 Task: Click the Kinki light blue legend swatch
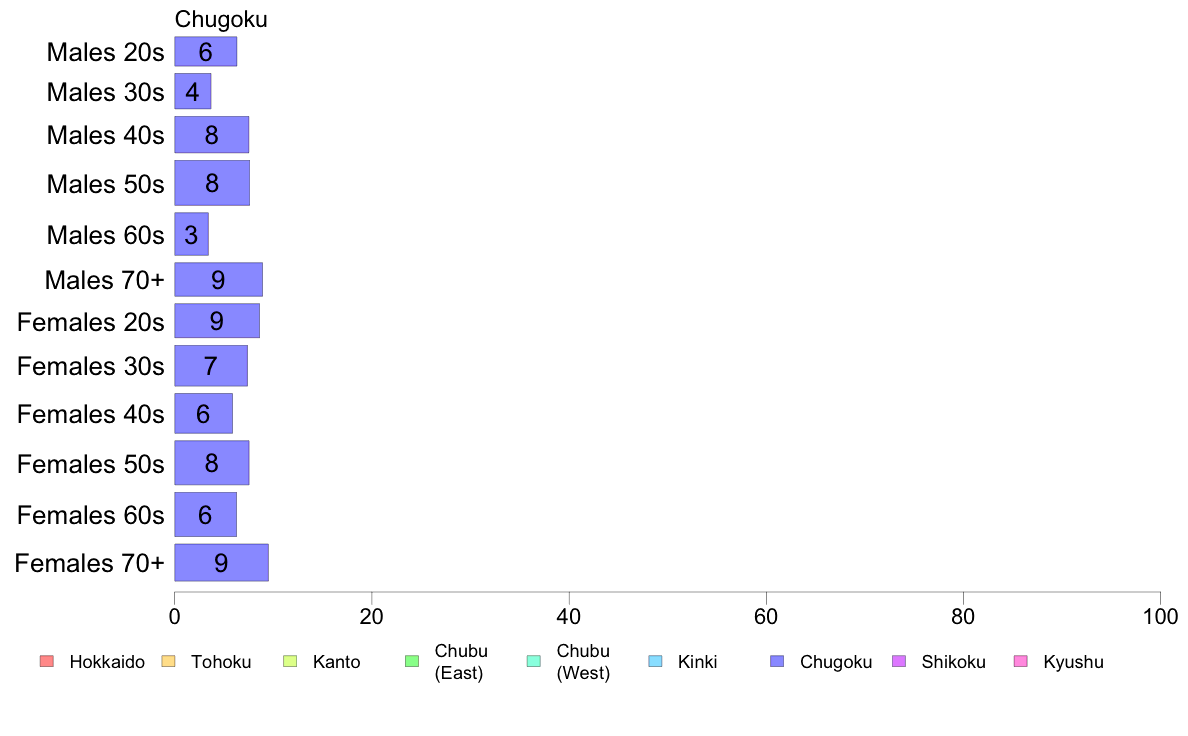pyautogui.click(x=655, y=661)
